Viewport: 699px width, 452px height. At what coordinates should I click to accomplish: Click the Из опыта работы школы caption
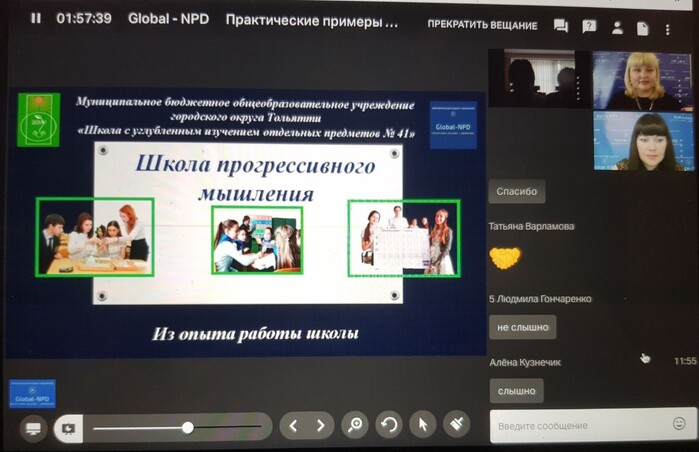click(255, 334)
